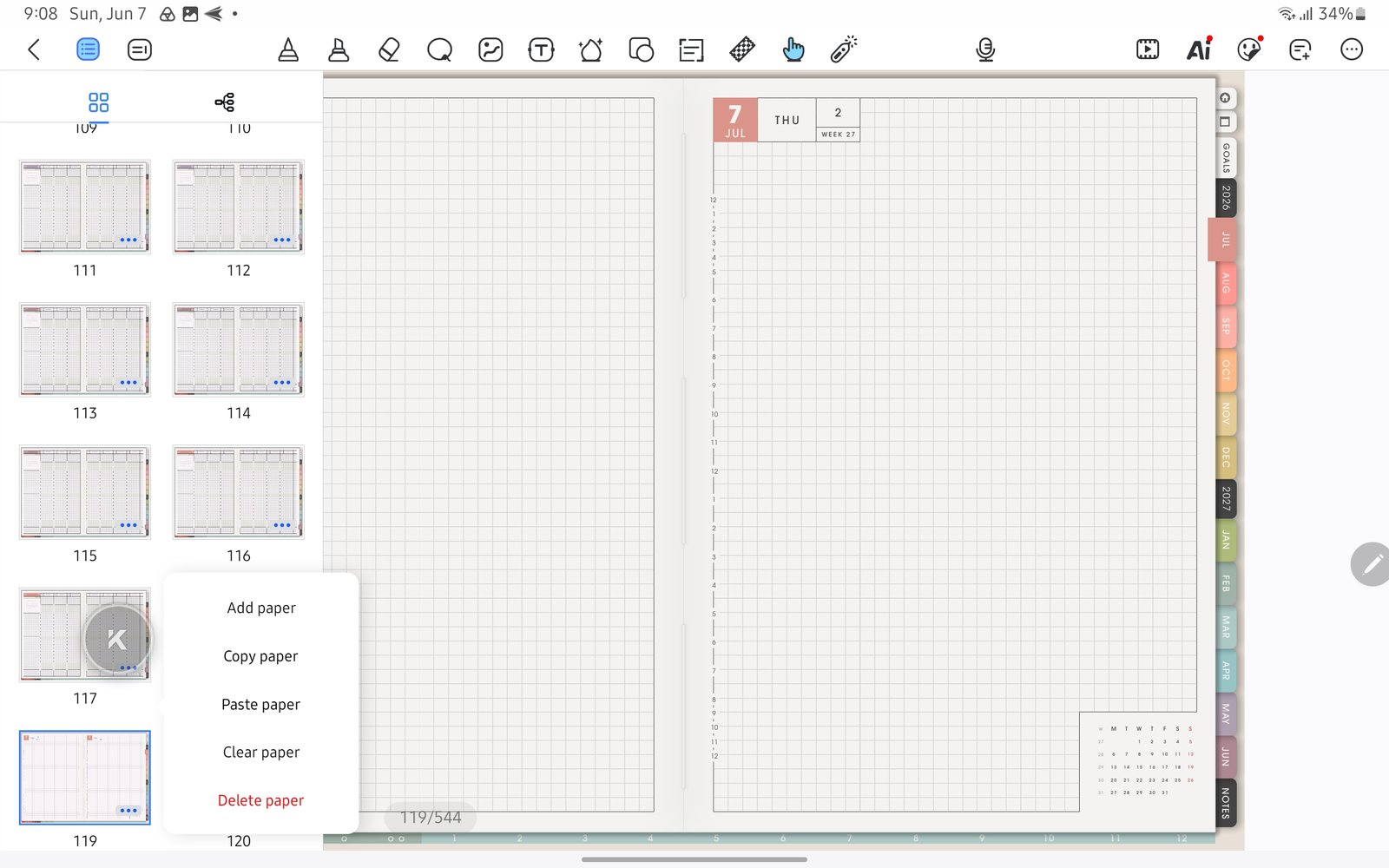The image size is (1389, 868).
Task: Open page 114 thumbnail
Action: click(x=239, y=349)
